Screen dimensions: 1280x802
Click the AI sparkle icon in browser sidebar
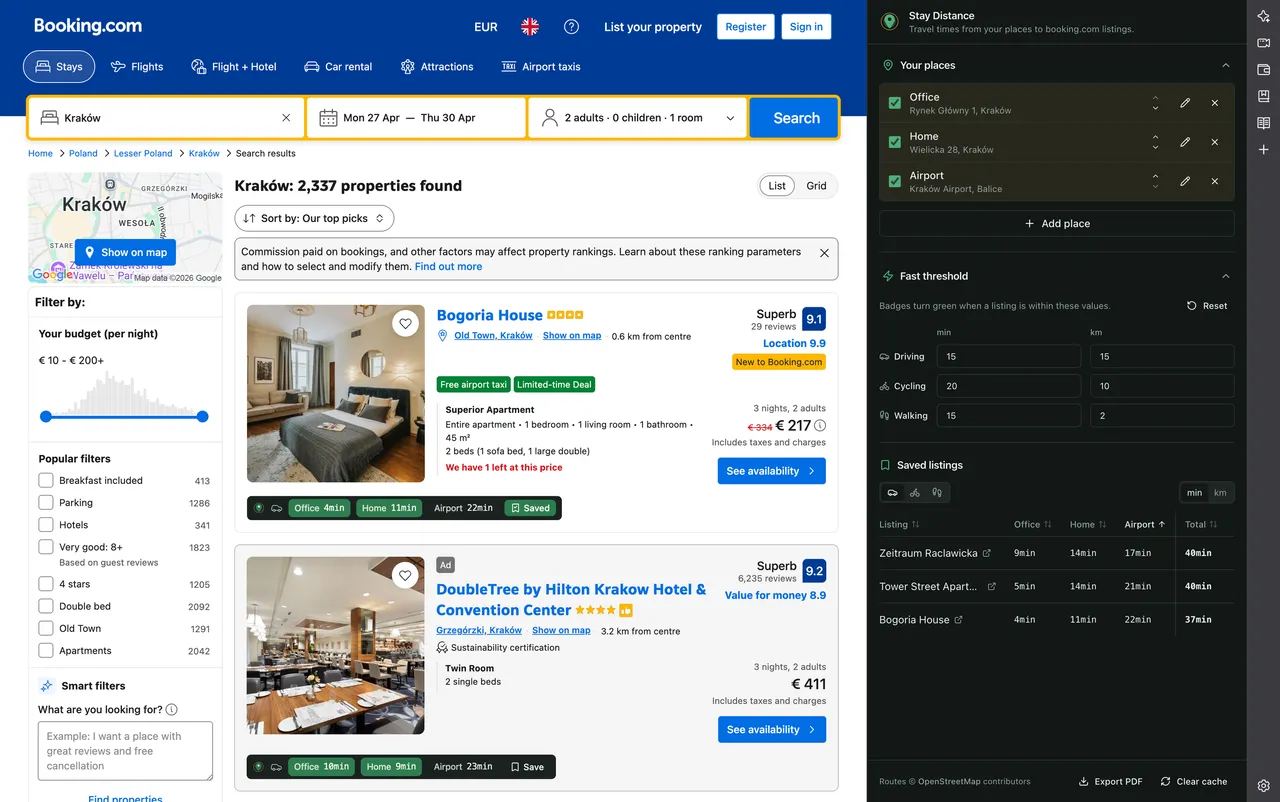coord(1264,17)
